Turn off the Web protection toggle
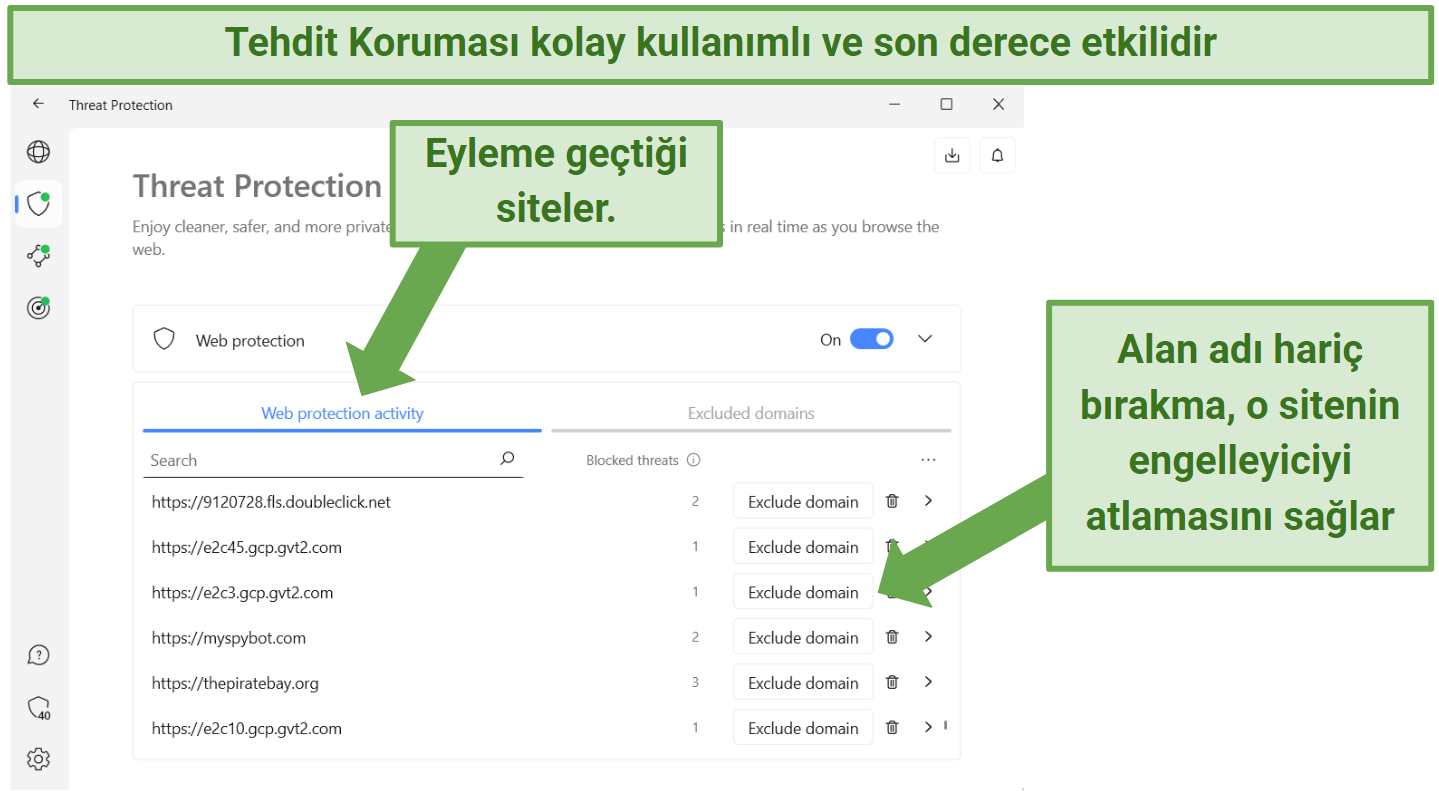Viewport: 1439px width, 791px height. 871,339
